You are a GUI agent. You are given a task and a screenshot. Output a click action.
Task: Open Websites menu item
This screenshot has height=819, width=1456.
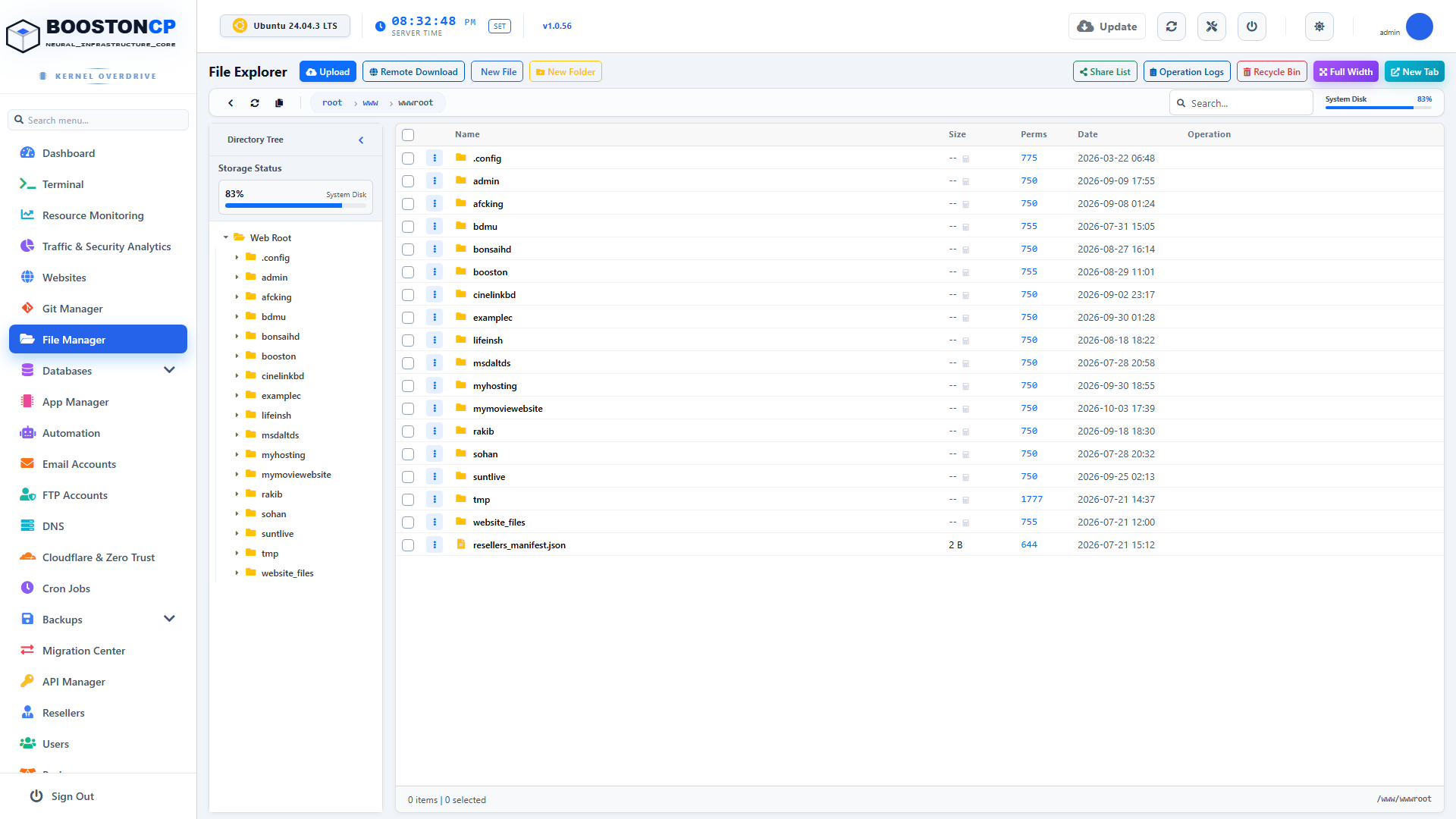pyautogui.click(x=98, y=278)
